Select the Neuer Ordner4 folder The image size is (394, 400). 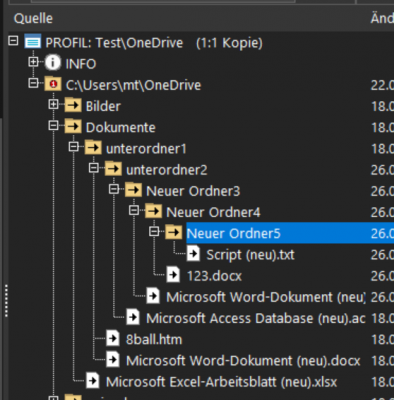[213, 212]
